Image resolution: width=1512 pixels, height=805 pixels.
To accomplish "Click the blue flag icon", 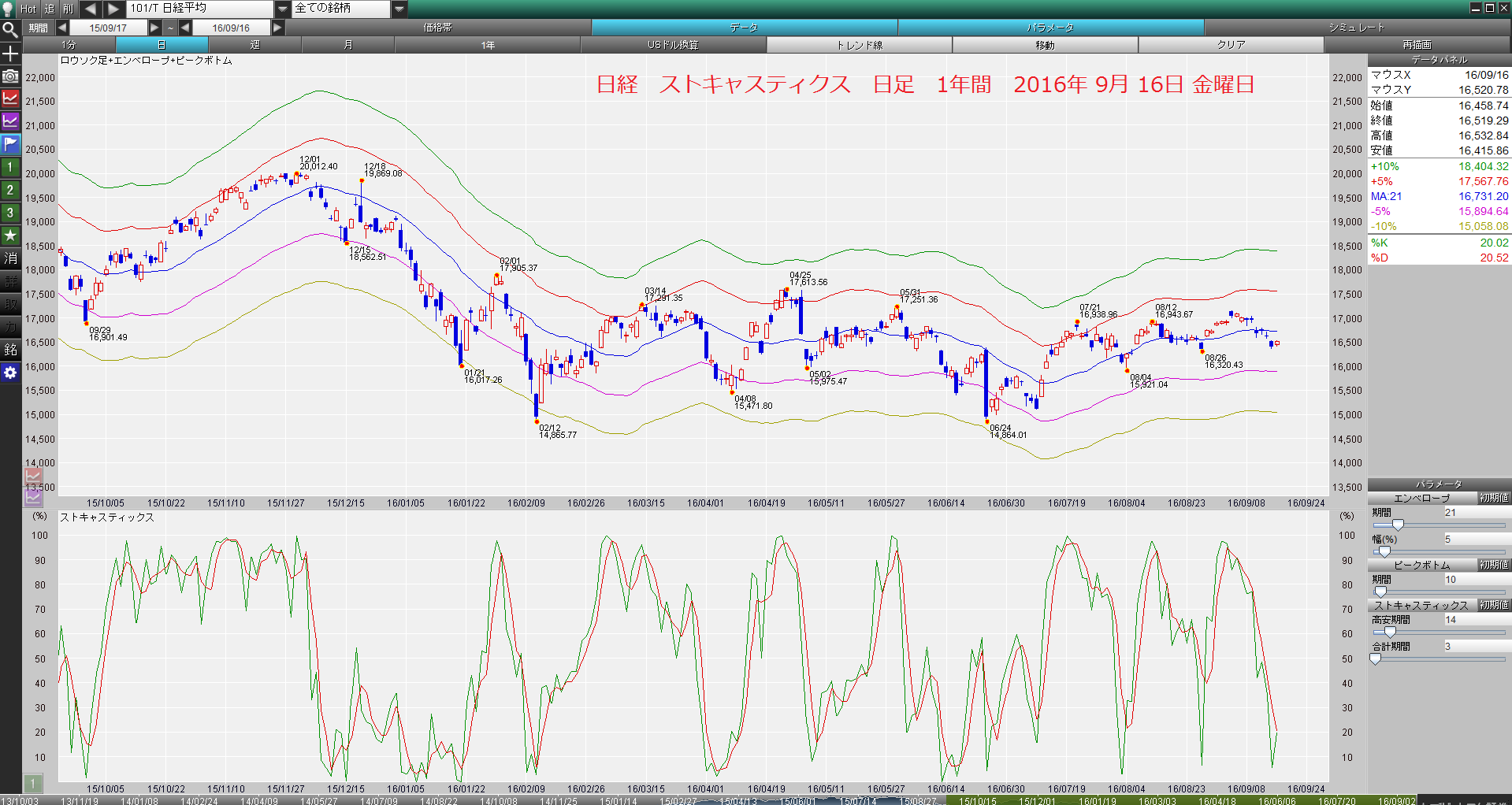I will (10, 144).
